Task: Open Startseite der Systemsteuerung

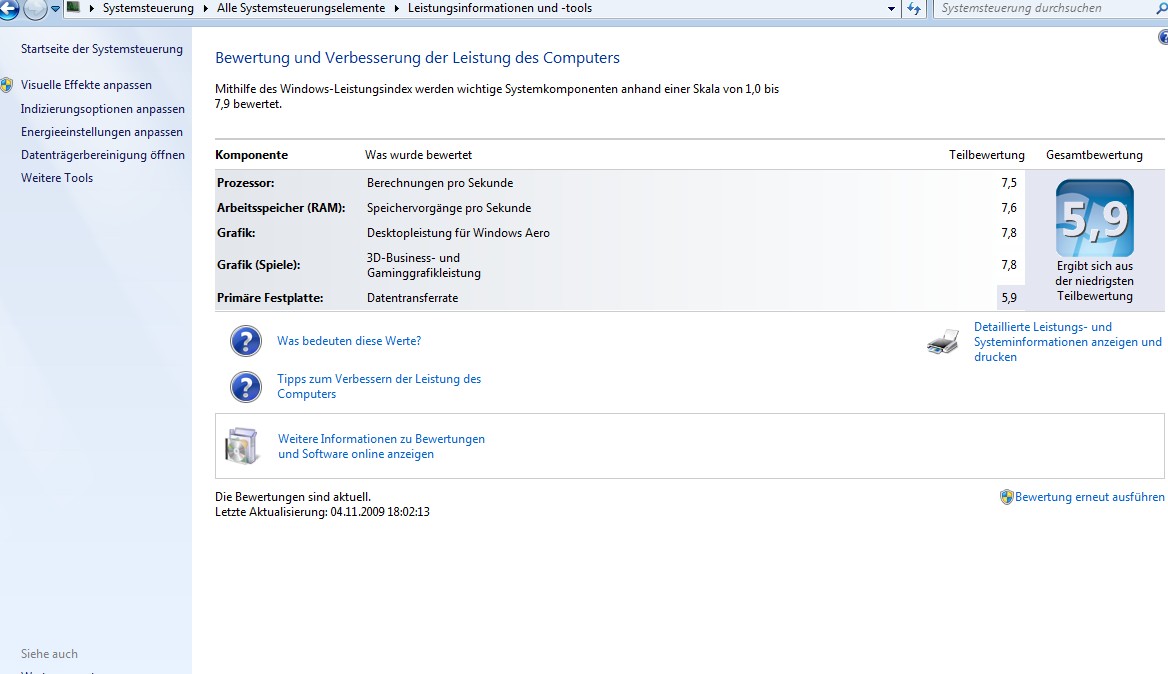Action: coord(101,49)
